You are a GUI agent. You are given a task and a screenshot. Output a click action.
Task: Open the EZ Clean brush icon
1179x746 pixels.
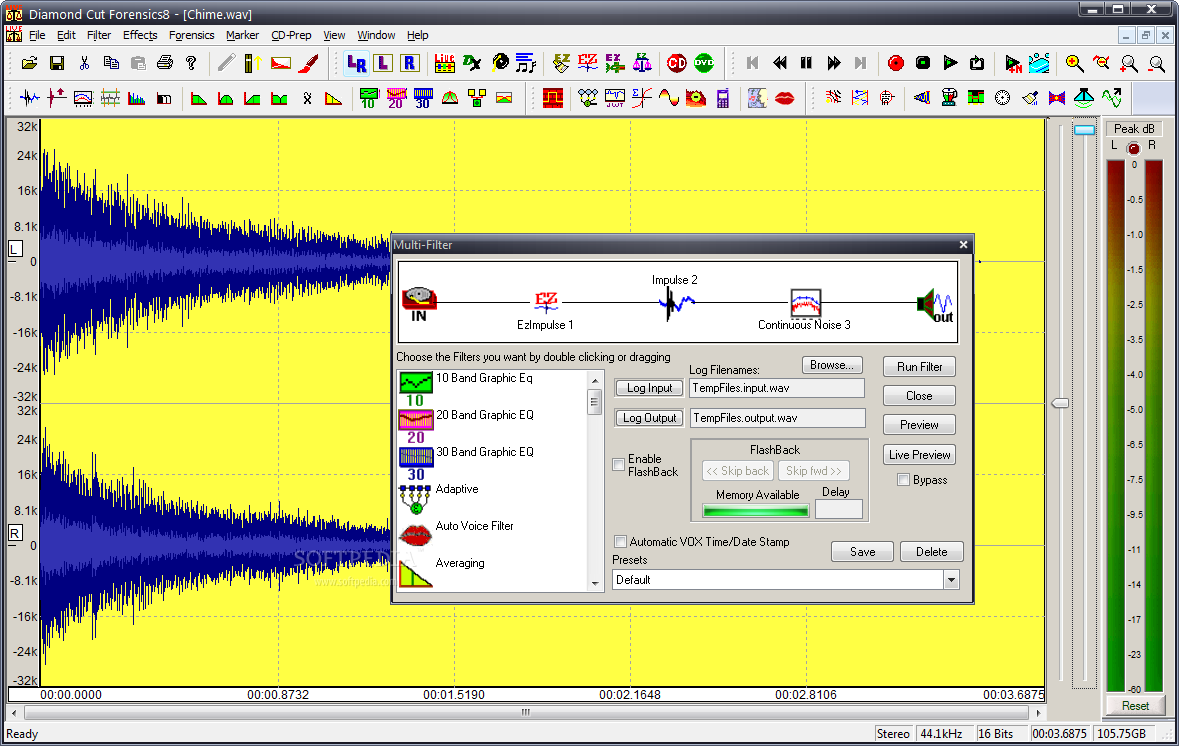click(x=561, y=63)
